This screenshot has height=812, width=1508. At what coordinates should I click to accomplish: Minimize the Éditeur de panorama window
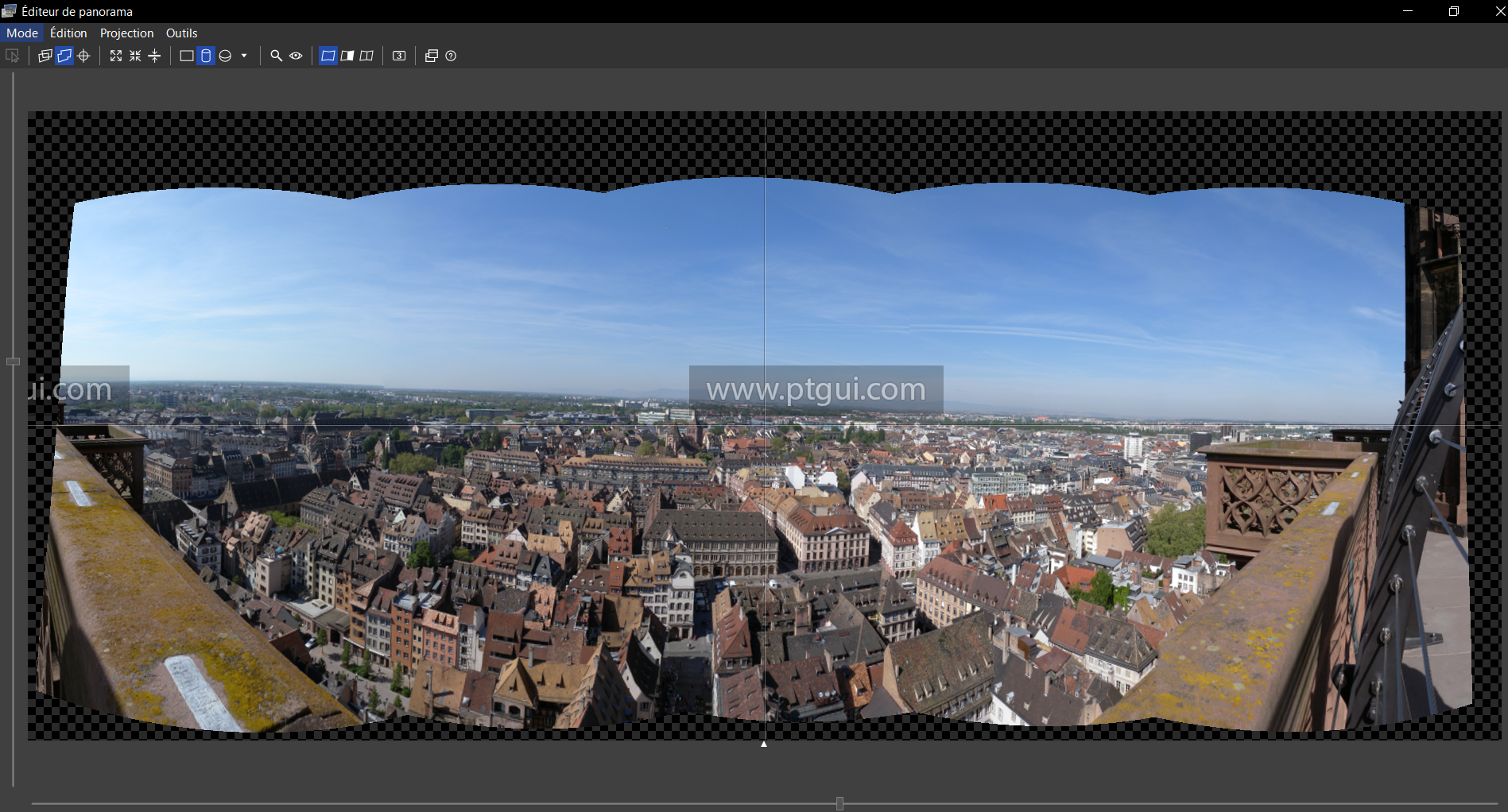click(x=1408, y=11)
